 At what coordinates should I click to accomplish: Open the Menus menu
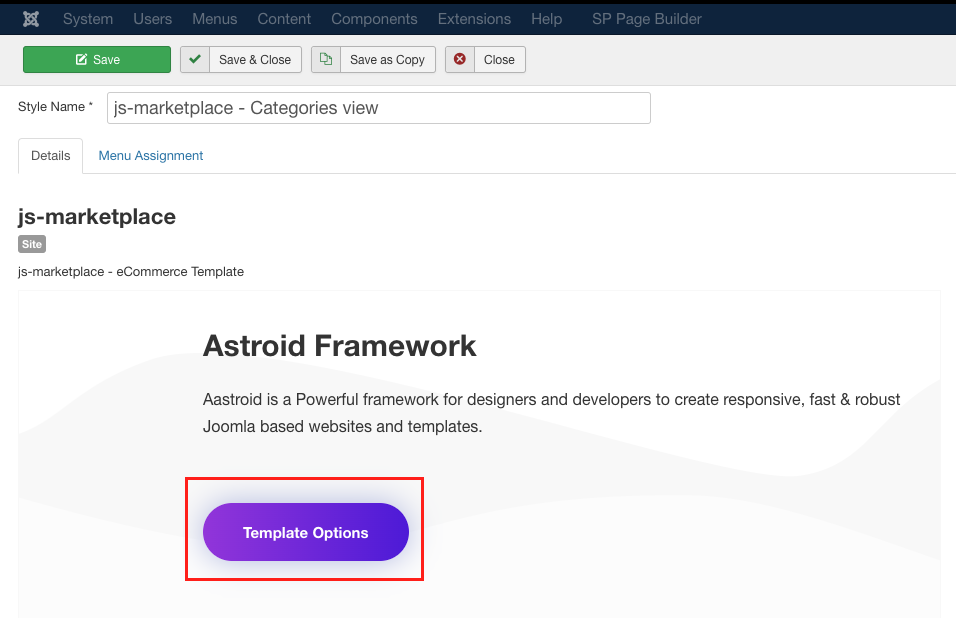tap(215, 19)
